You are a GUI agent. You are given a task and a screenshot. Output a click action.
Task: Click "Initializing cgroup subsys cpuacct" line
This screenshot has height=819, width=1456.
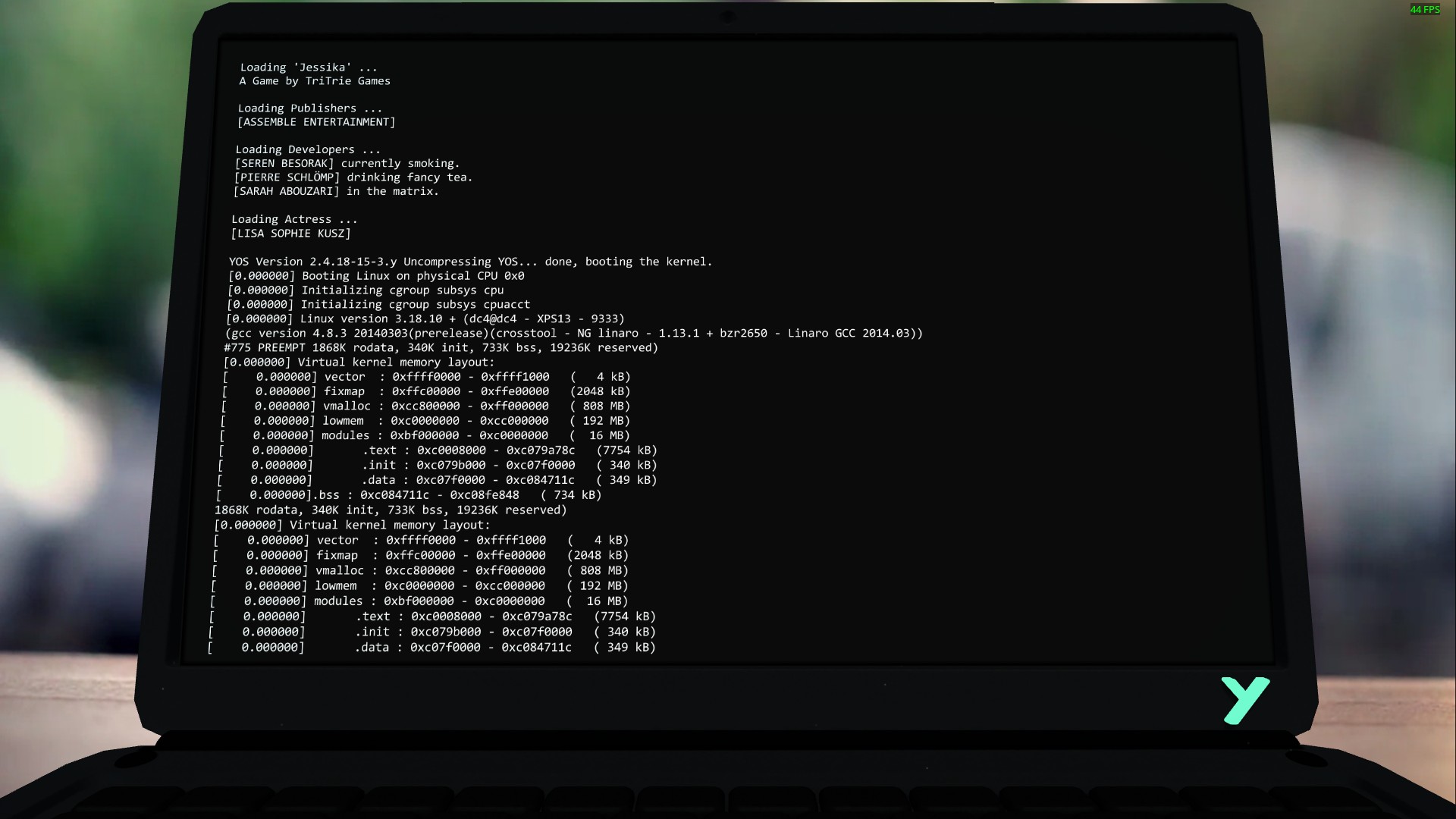378,305
